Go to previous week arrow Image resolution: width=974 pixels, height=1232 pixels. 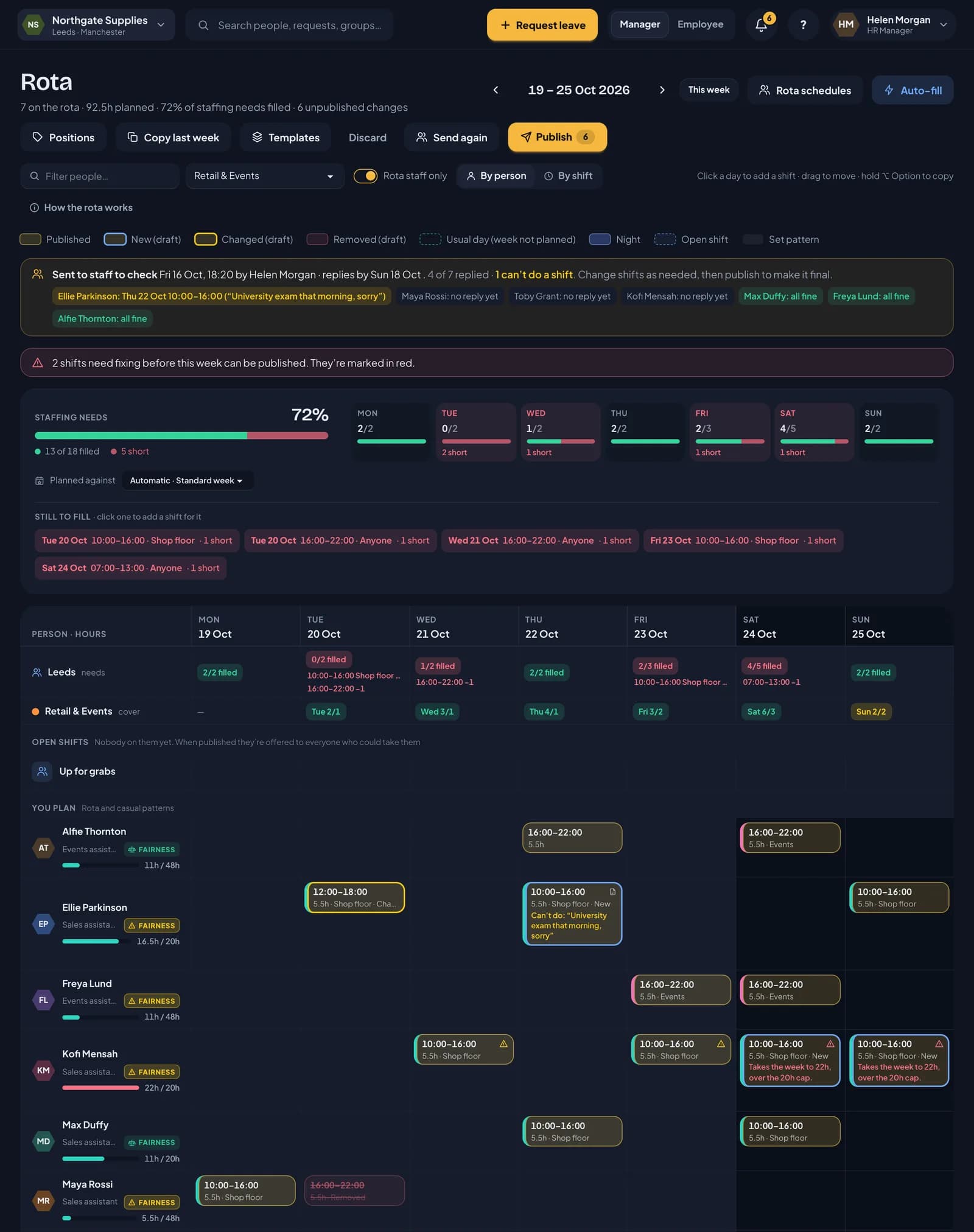click(x=496, y=90)
